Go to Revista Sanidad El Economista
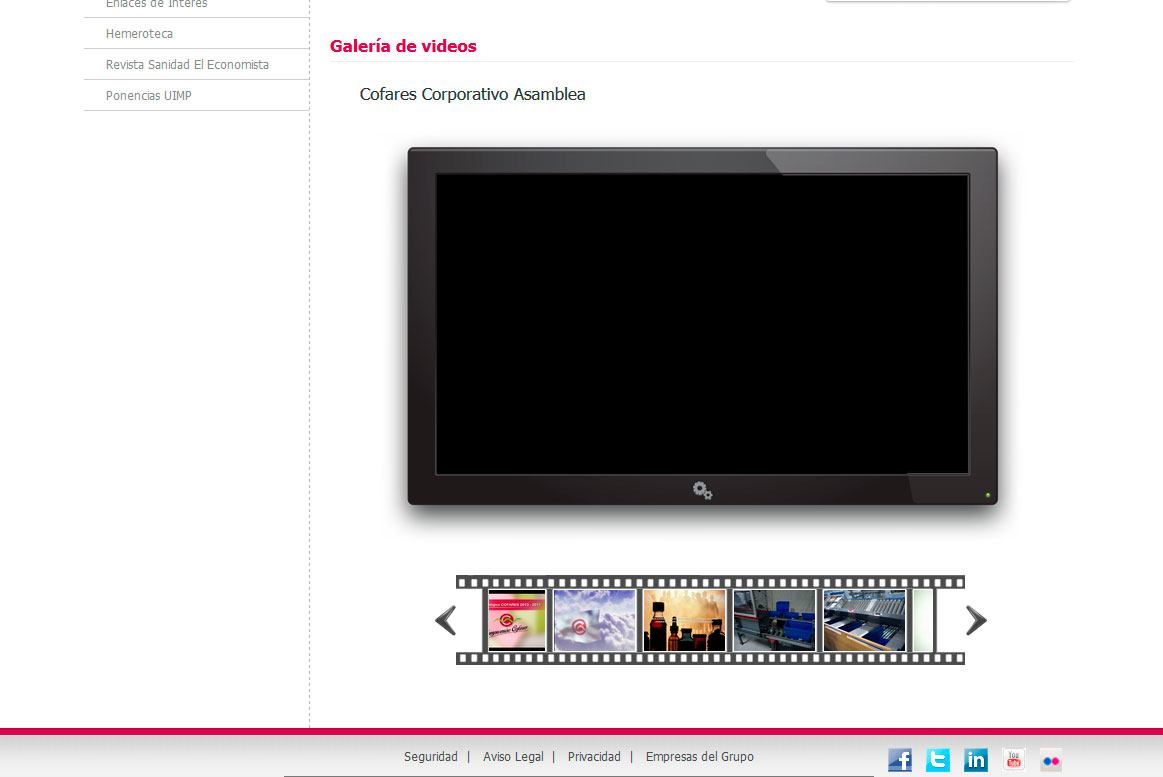1163x777 pixels. [x=187, y=65]
